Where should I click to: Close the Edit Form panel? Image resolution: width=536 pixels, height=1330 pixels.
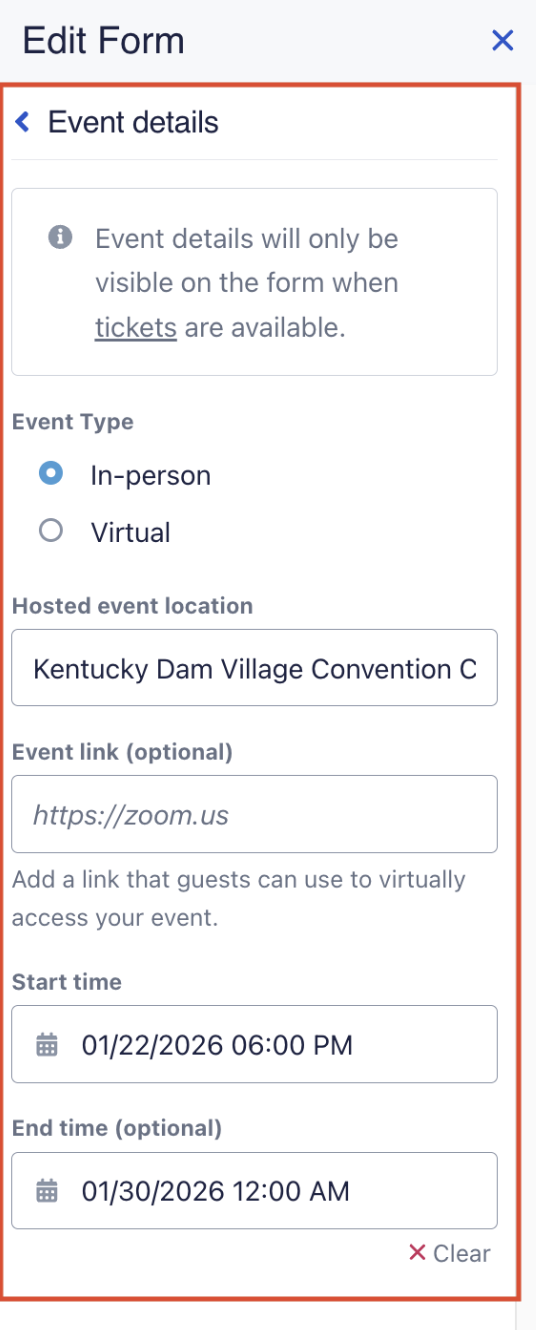(x=502, y=41)
